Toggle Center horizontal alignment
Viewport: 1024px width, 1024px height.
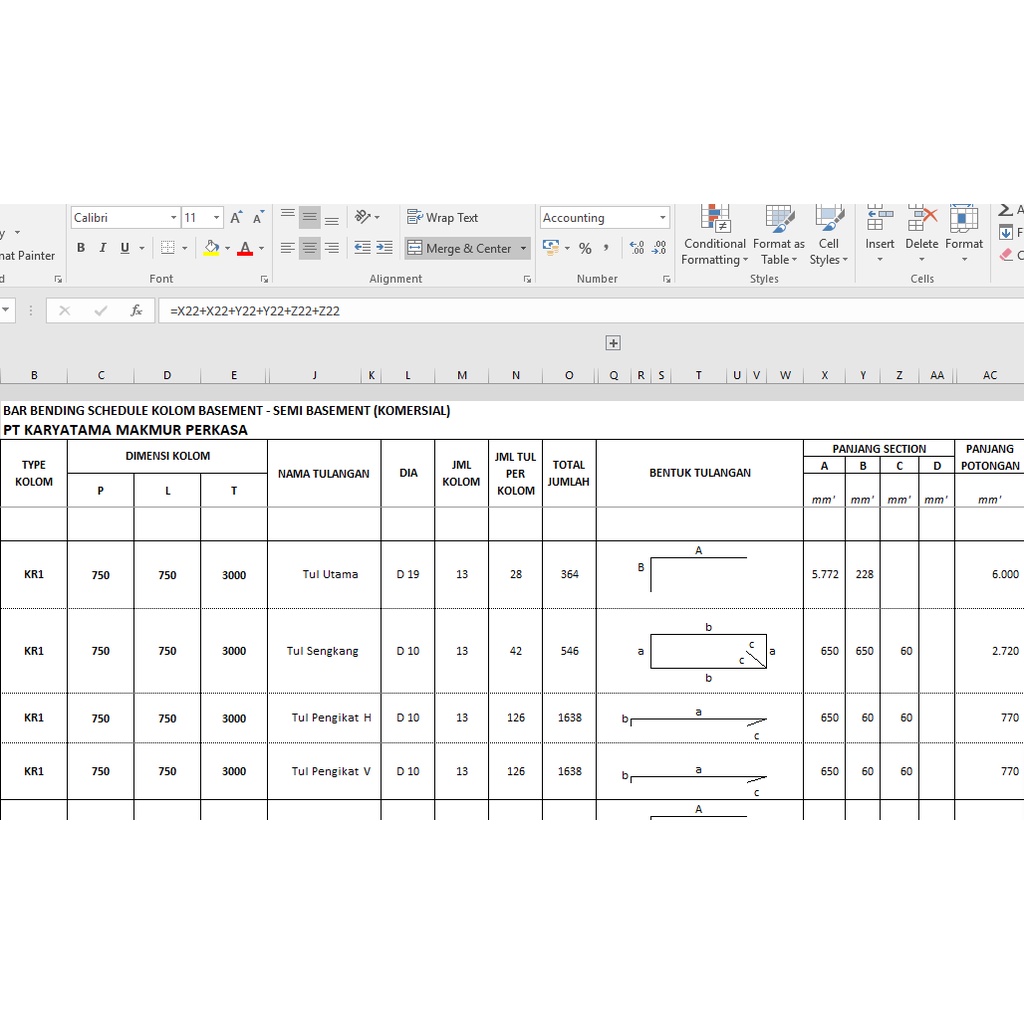(310, 248)
